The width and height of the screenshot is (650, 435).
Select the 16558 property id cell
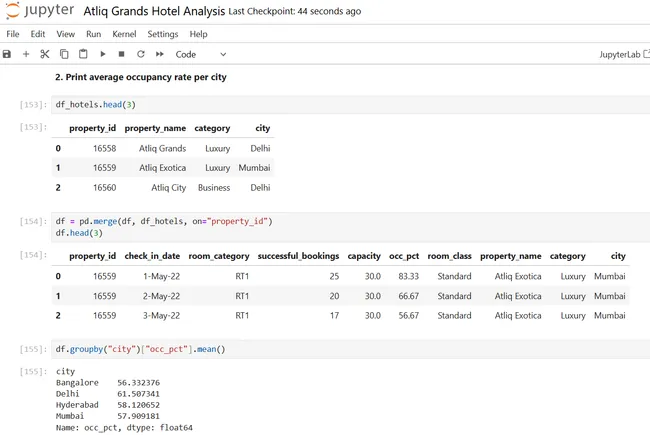(x=104, y=148)
